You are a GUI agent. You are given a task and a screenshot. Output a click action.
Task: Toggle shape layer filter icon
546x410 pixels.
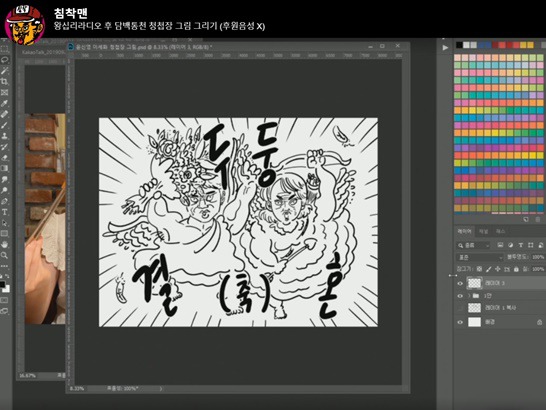pyautogui.click(x=530, y=245)
